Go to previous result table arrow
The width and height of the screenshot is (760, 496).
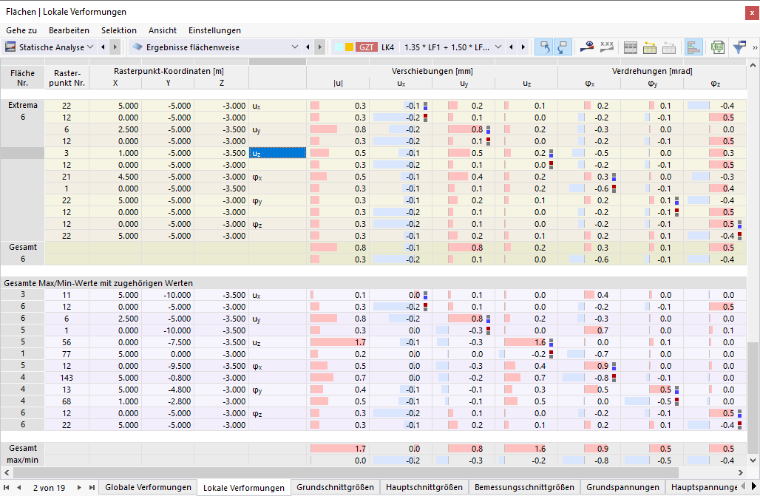click(308, 47)
